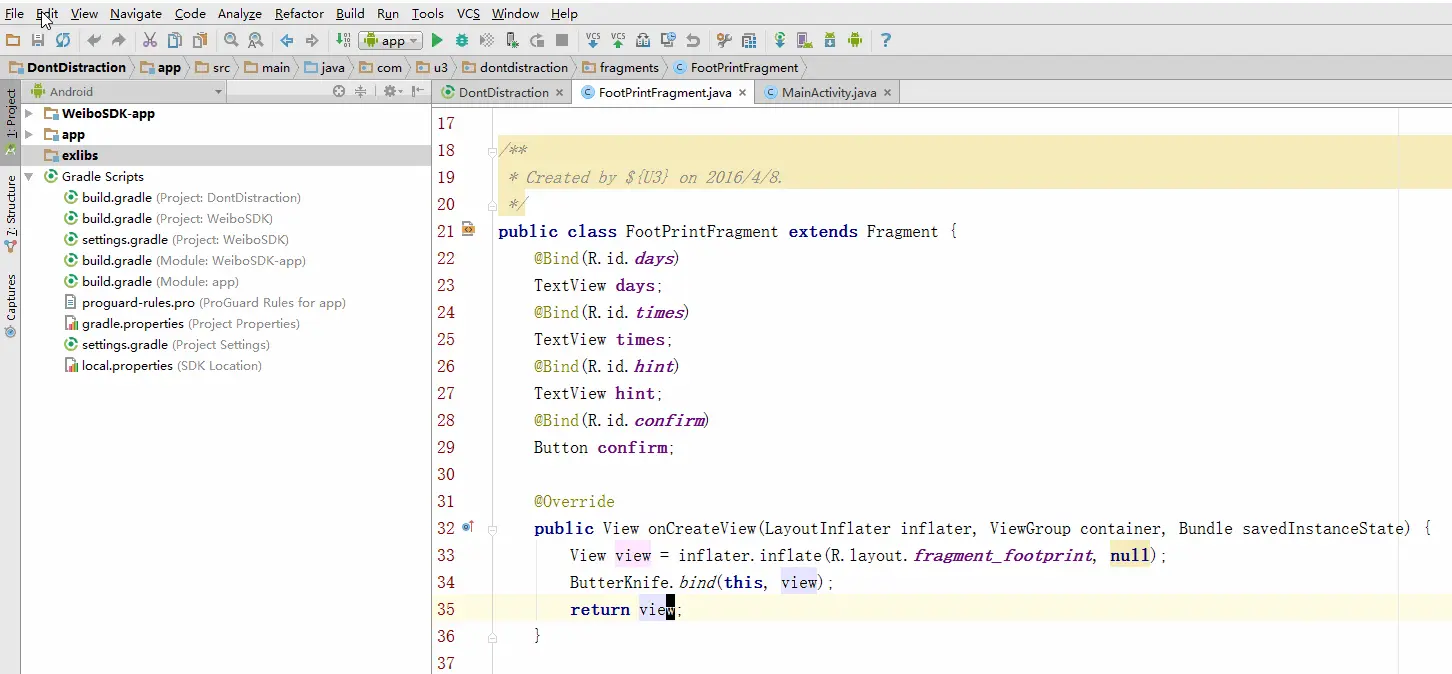
Task: Click the Cut scissors icon in toolbar
Action: (x=150, y=41)
